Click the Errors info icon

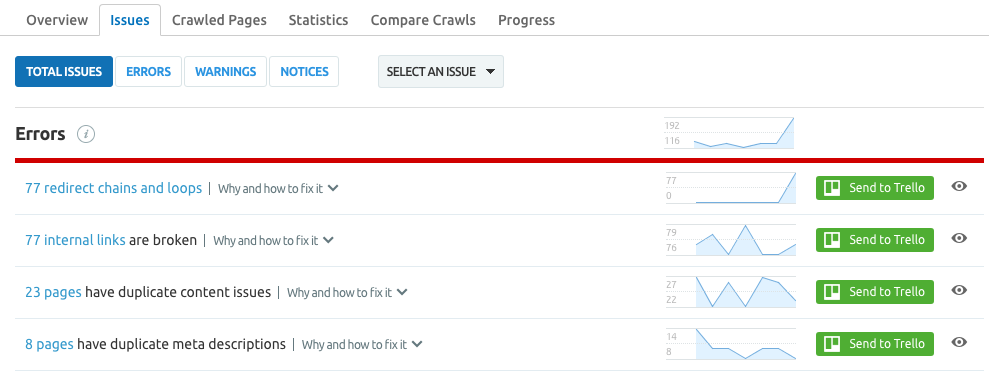coord(86,134)
